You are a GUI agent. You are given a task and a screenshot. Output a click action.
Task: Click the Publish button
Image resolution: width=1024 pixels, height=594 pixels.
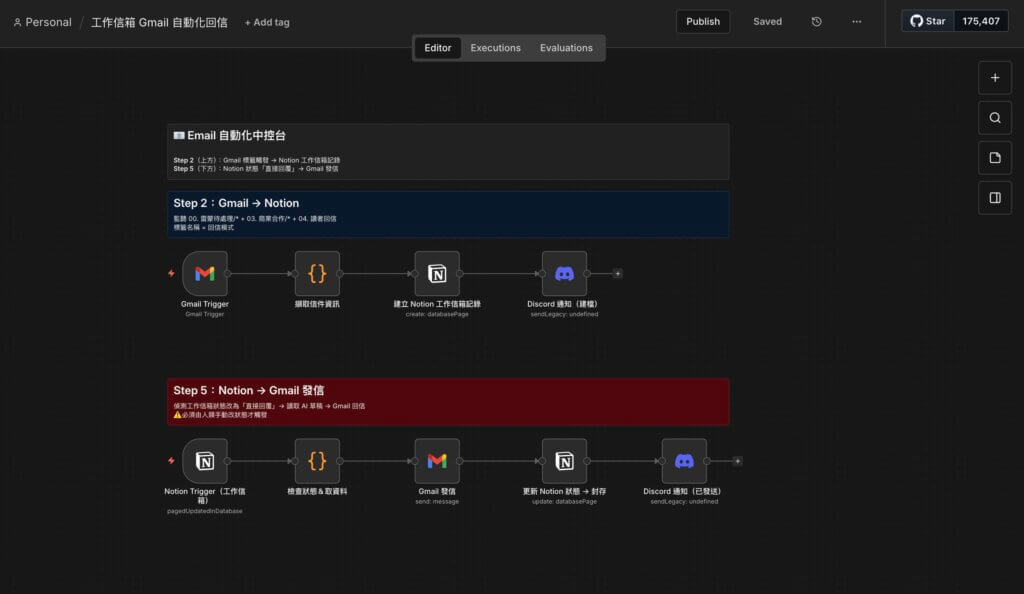tap(703, 21)
